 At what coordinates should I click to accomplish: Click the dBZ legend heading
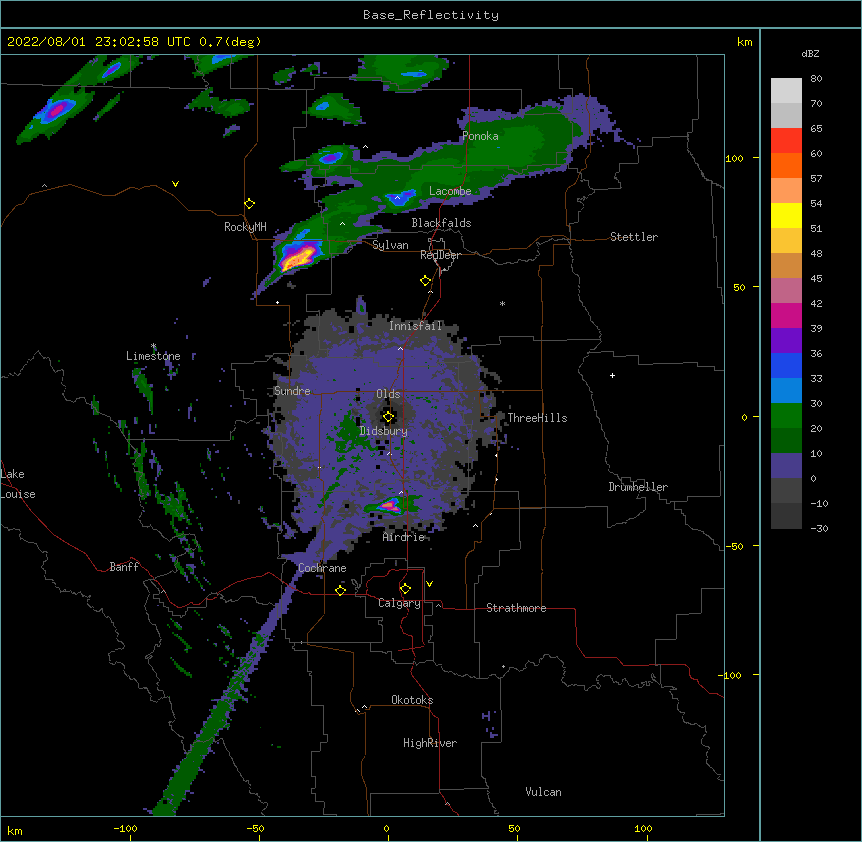[810, 54]
